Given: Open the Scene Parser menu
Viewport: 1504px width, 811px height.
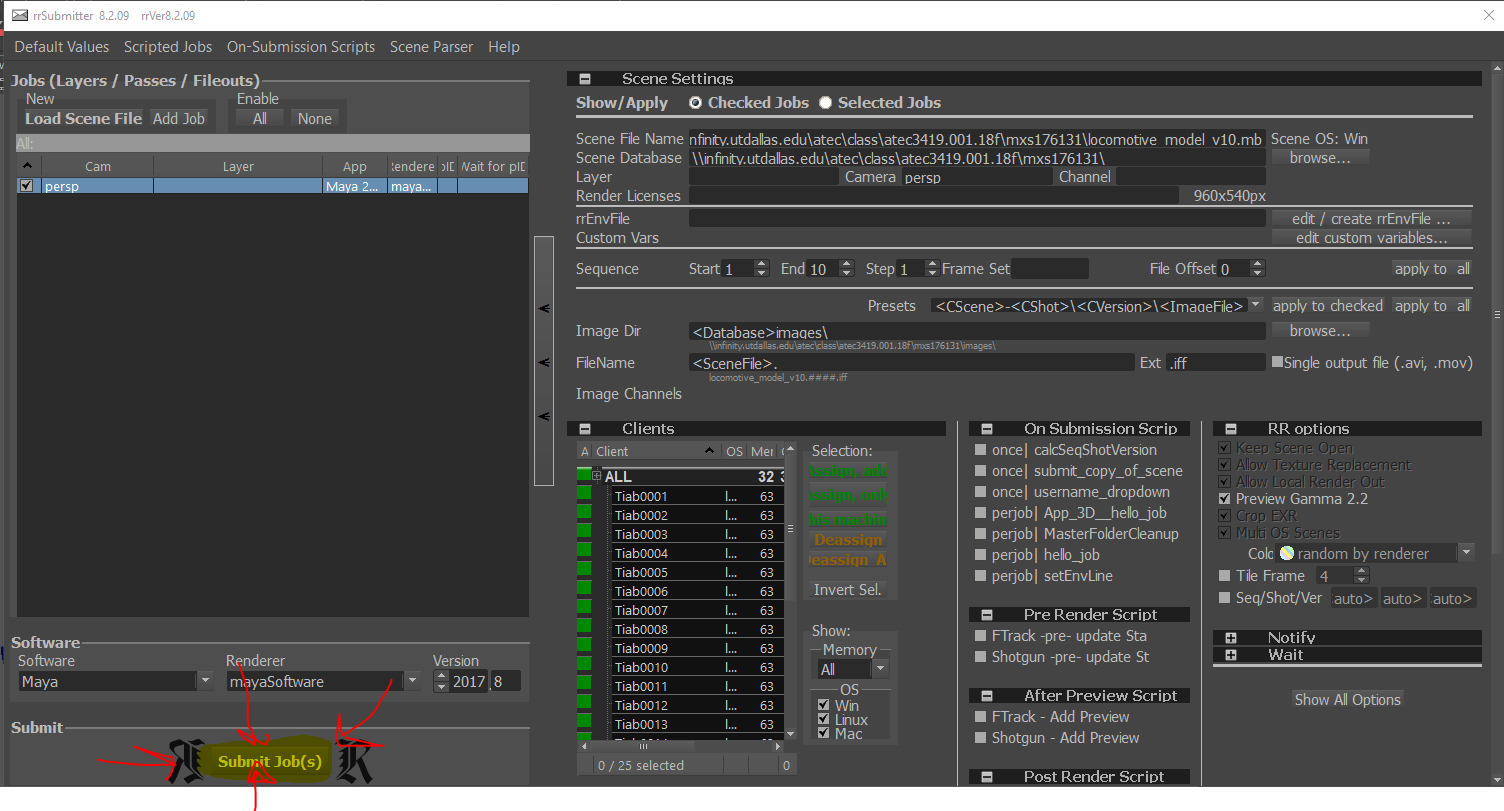Looking at the screenshot, I should pyautogui.click(x=431, y=47).
